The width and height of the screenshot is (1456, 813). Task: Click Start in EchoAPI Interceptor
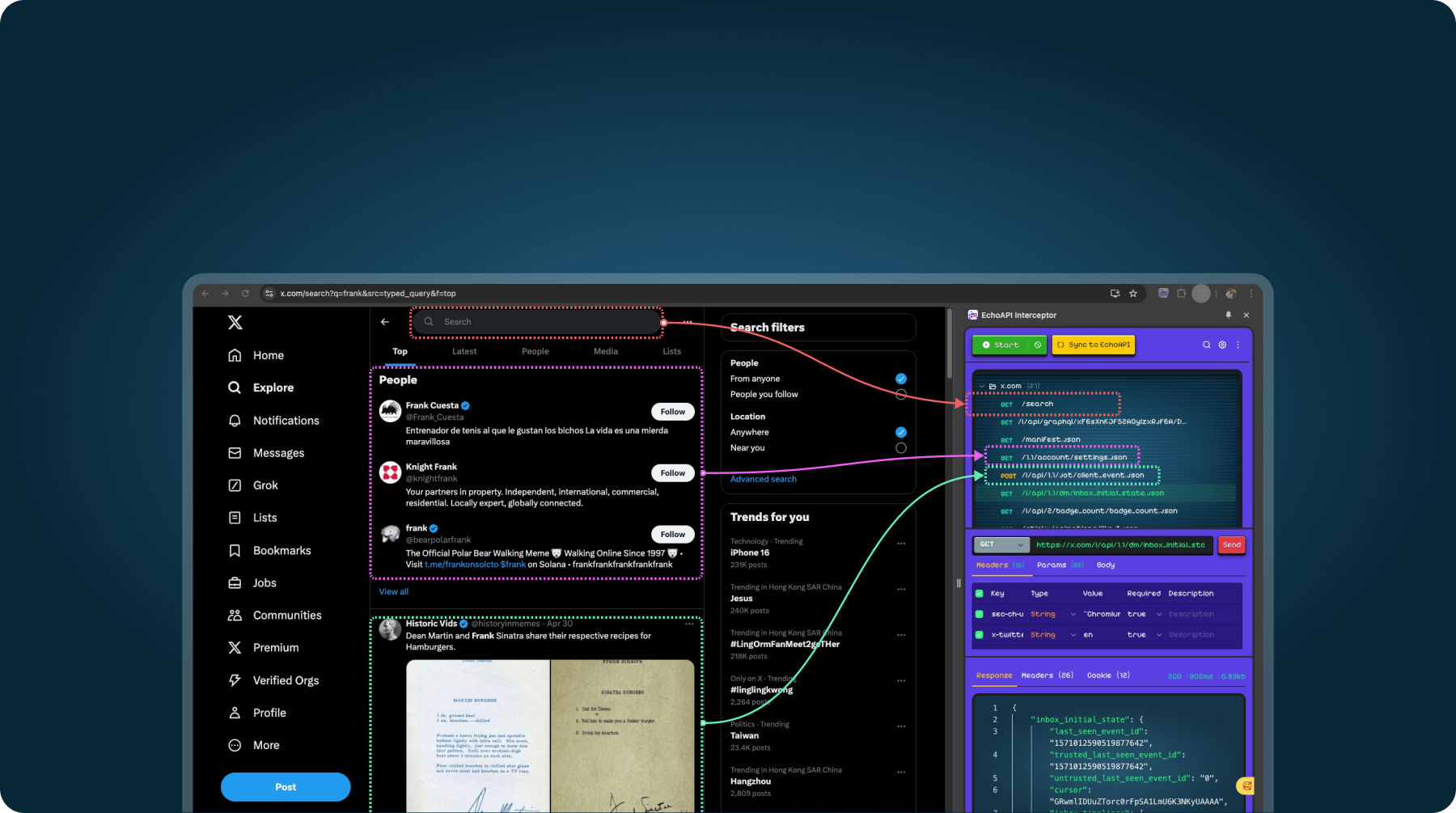click(1001, 345)
